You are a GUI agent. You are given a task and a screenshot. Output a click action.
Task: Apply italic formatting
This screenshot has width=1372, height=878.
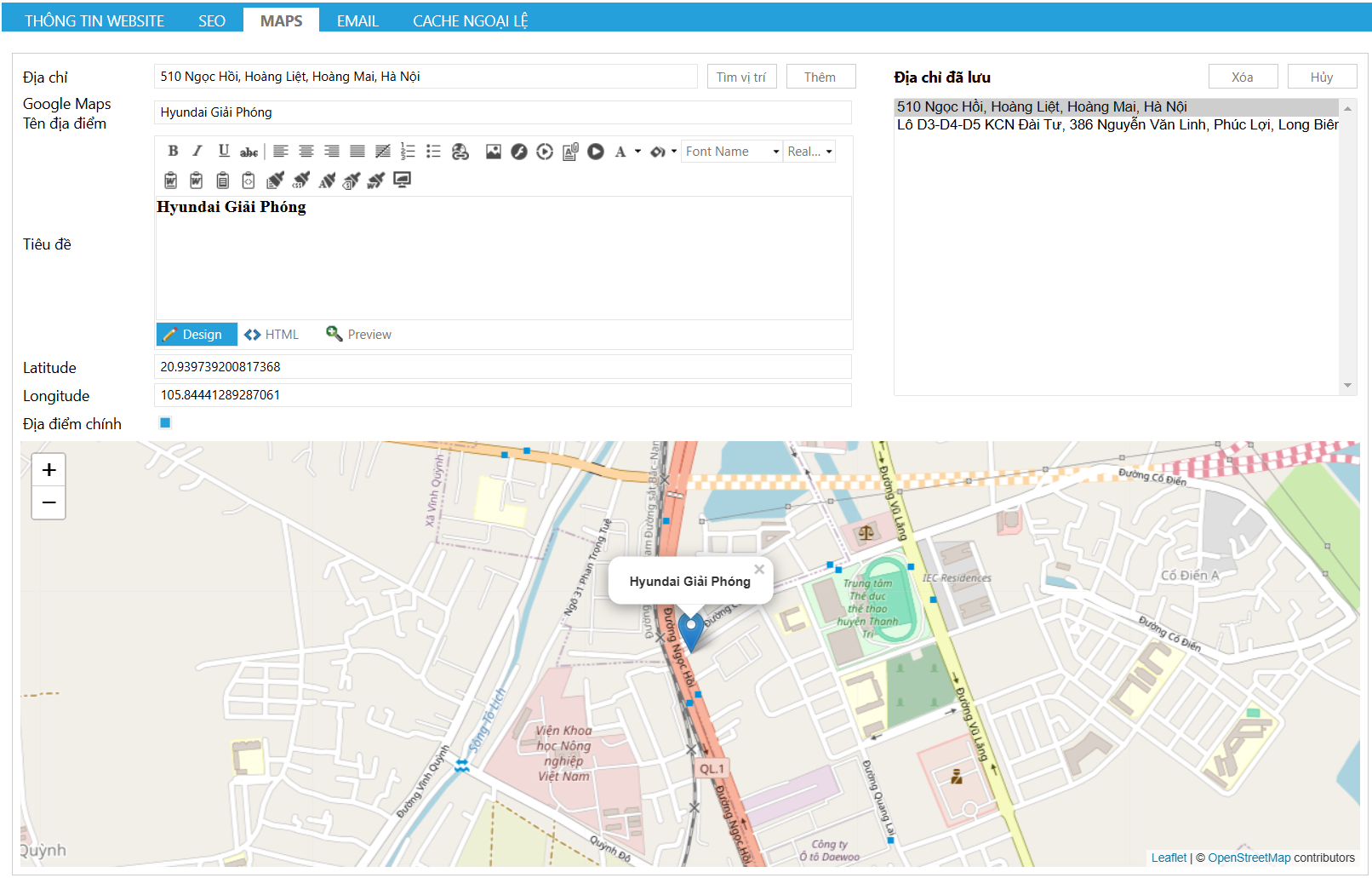coord(197,152)
